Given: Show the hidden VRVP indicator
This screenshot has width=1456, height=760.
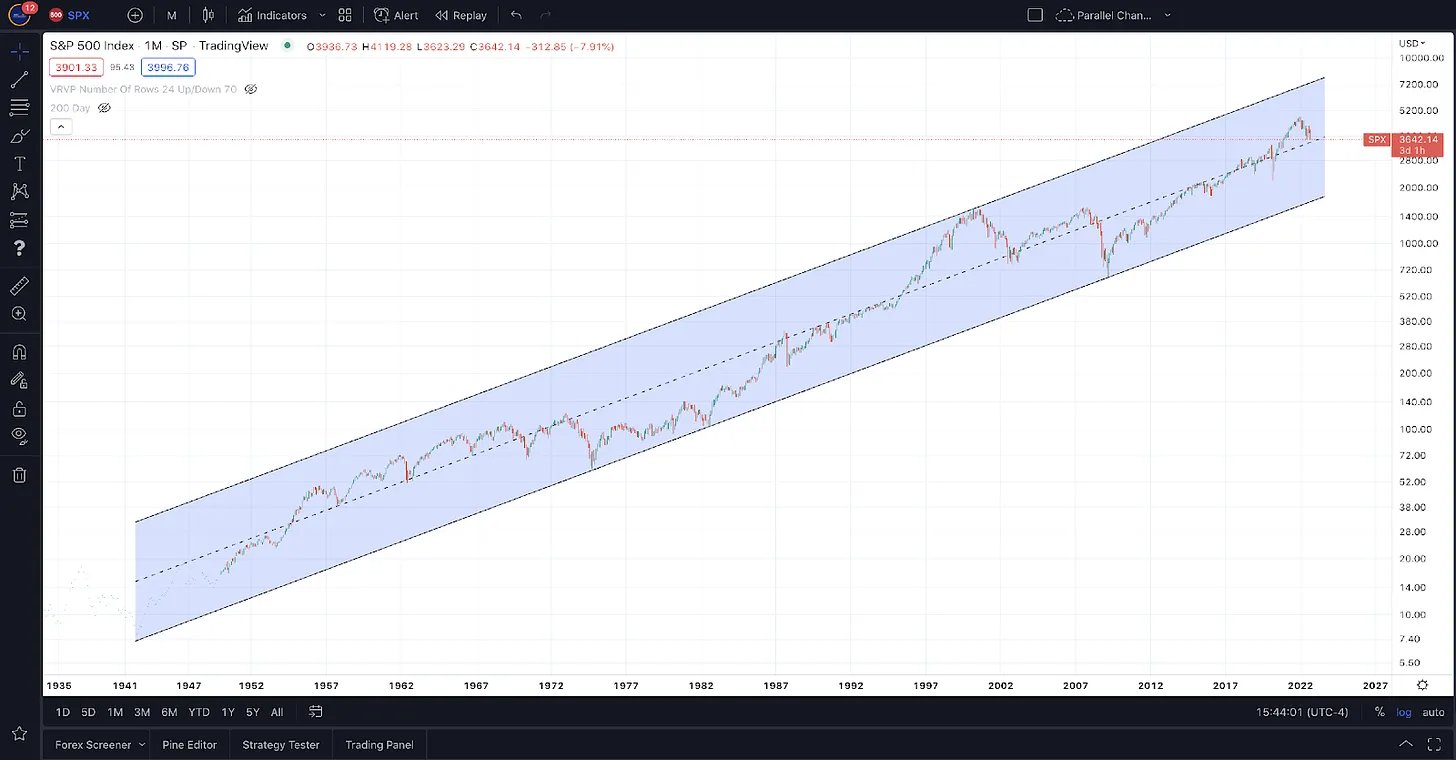Looking at the screenshot, I should click(251, 89).
